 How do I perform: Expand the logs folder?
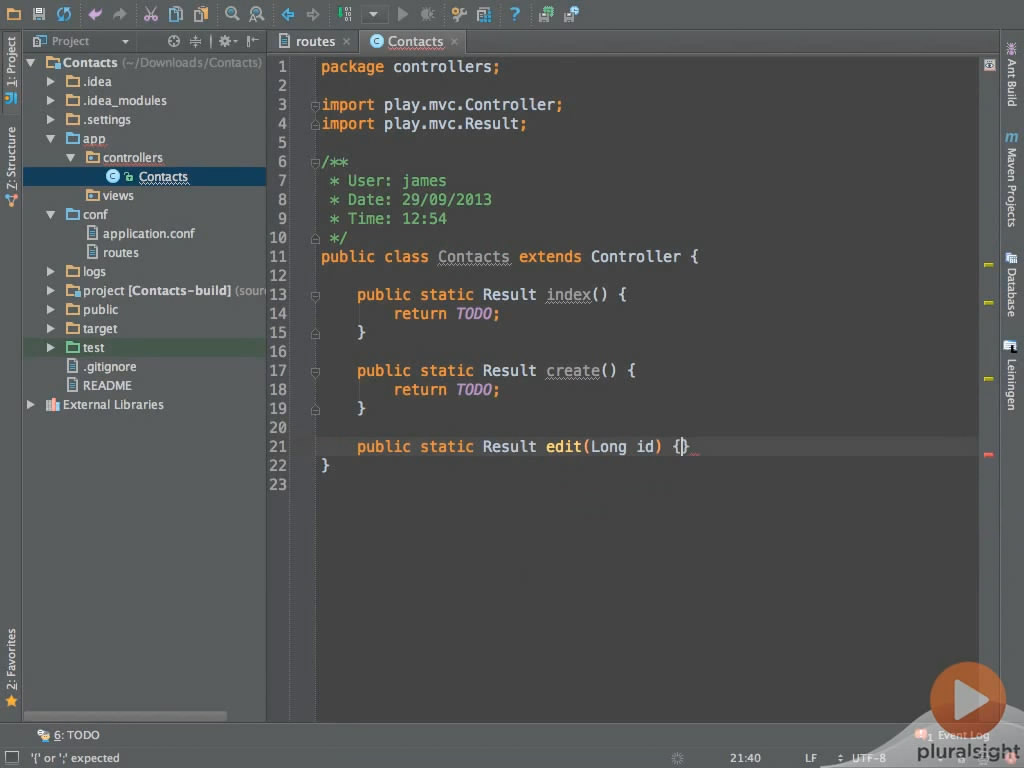pos(50,271)
